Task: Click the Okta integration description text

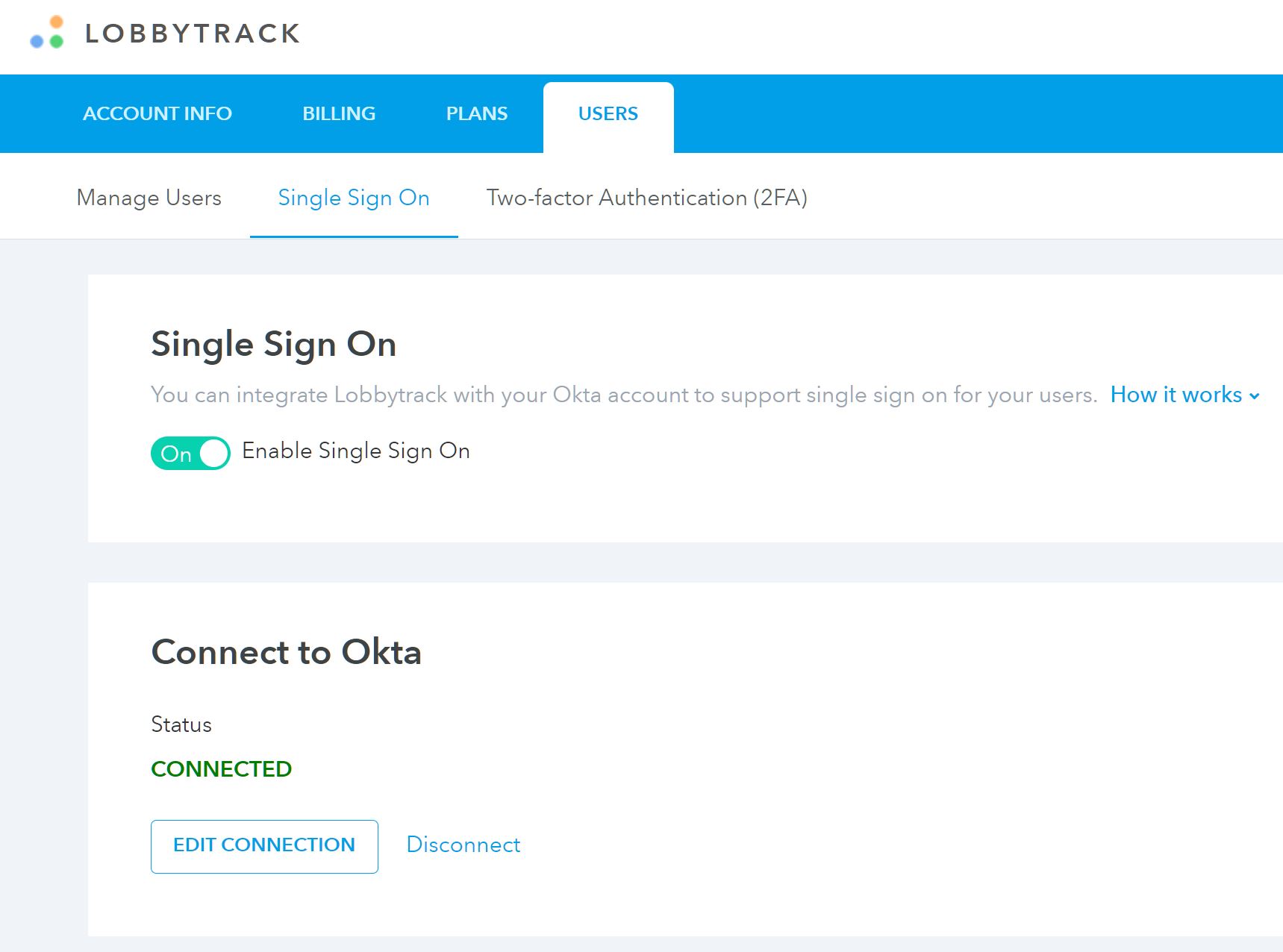Action: pyautogui.click(x=624, y=395)
